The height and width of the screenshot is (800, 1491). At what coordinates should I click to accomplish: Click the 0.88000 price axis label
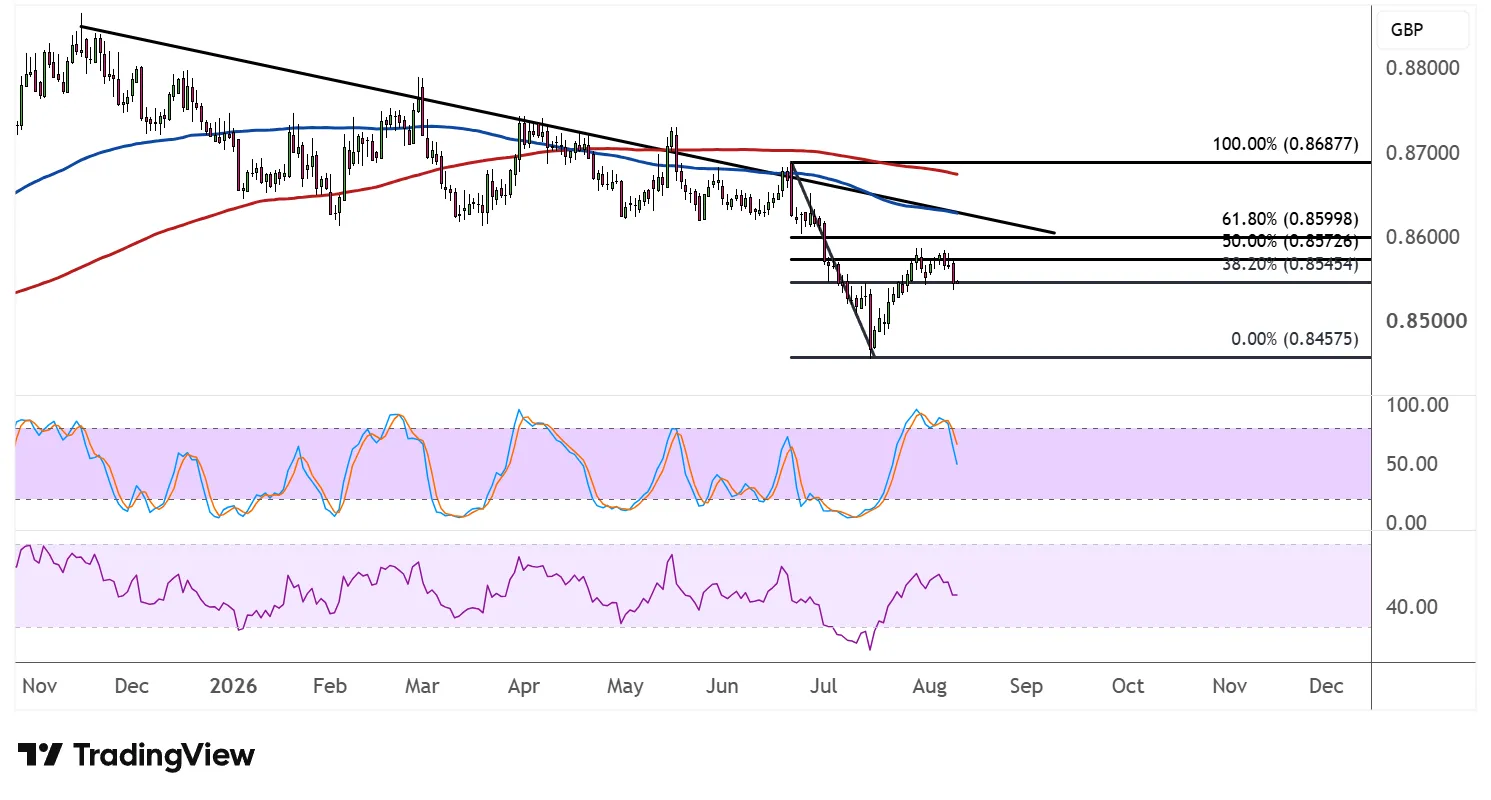click(x=1424, y=69)
